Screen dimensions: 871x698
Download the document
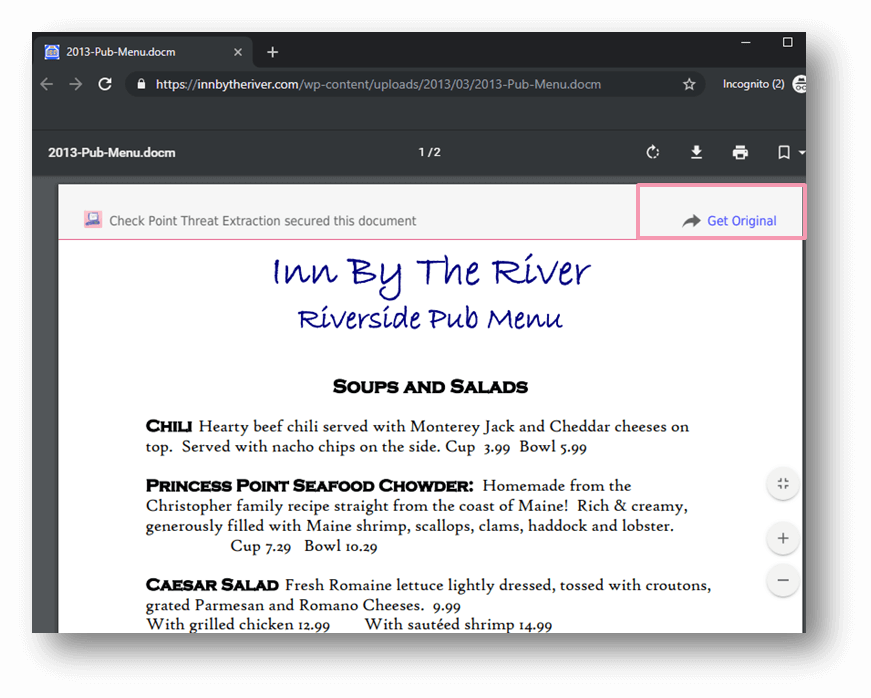(696, 152)
